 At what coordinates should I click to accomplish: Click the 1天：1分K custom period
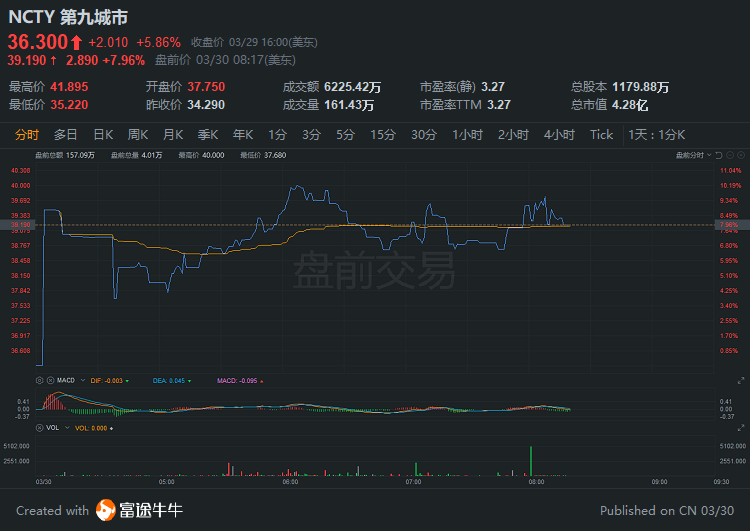click(657, 135)
